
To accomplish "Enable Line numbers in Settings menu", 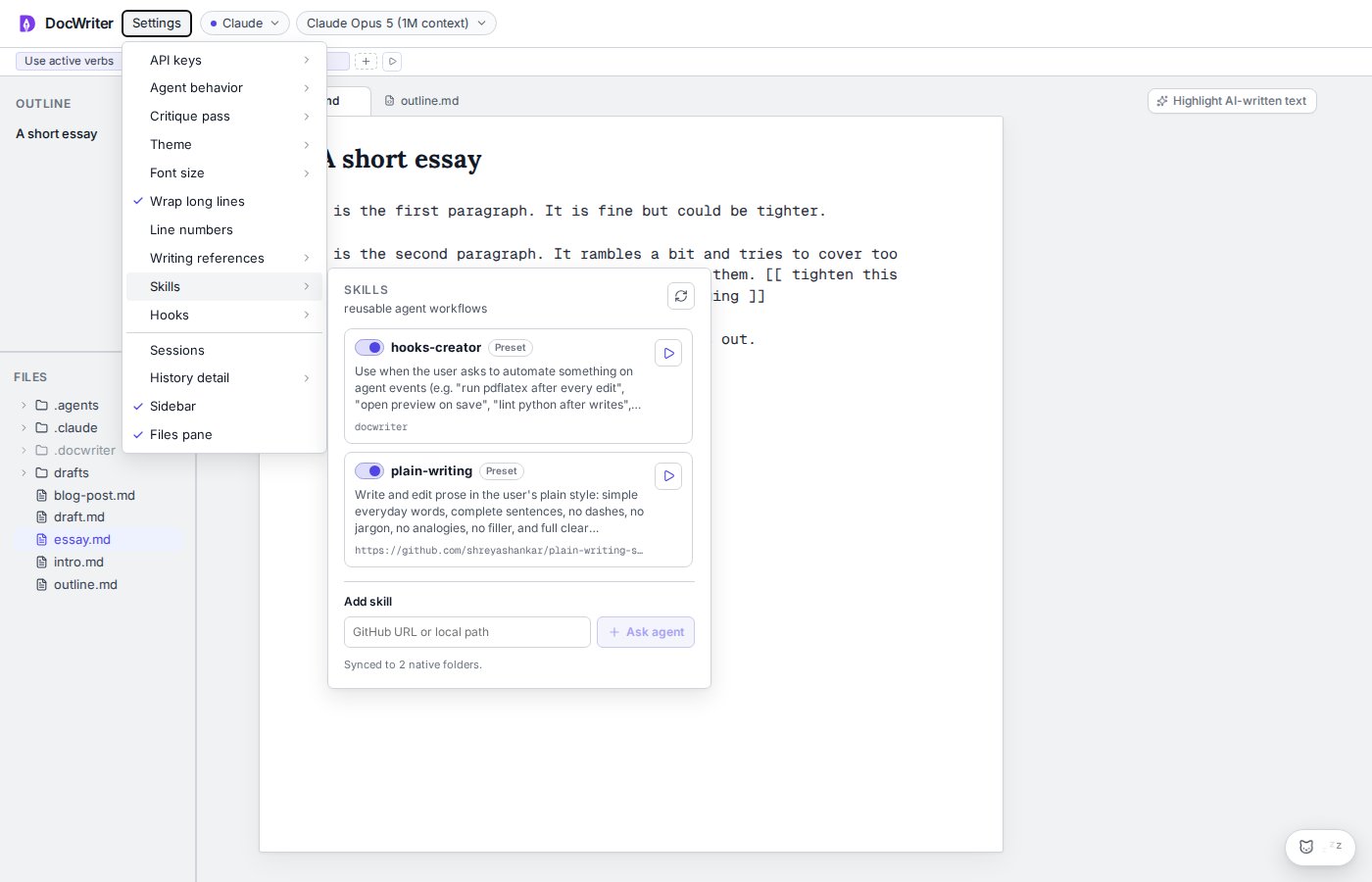I will click(224, 230).
